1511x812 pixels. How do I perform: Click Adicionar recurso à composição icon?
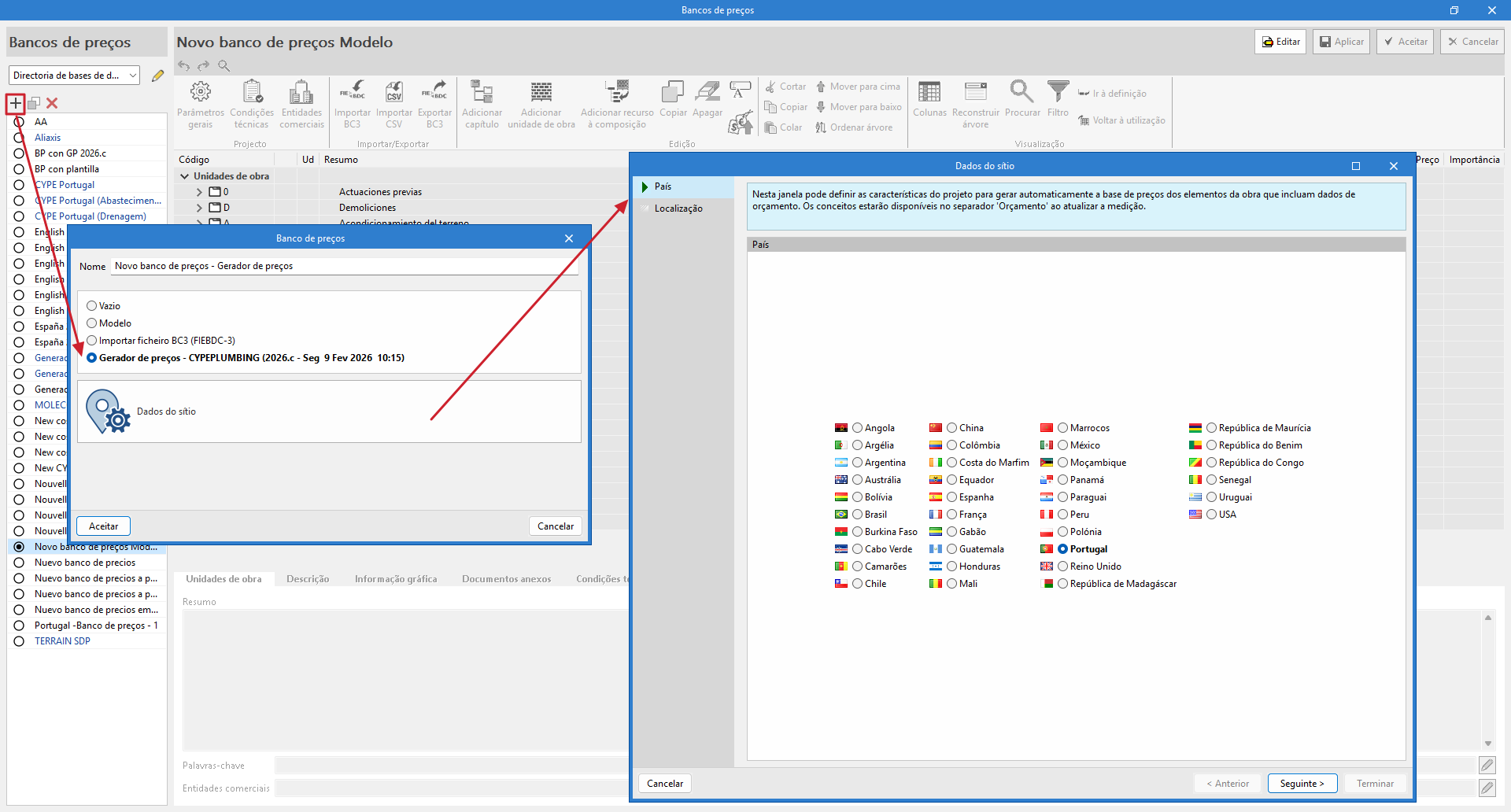tap(617, 104)
